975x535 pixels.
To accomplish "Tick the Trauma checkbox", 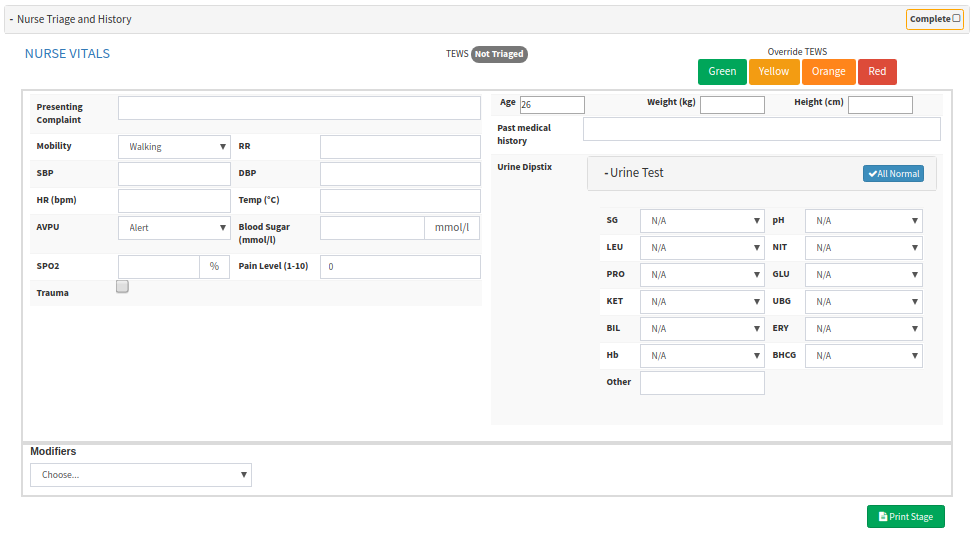I will pos(122,287).
